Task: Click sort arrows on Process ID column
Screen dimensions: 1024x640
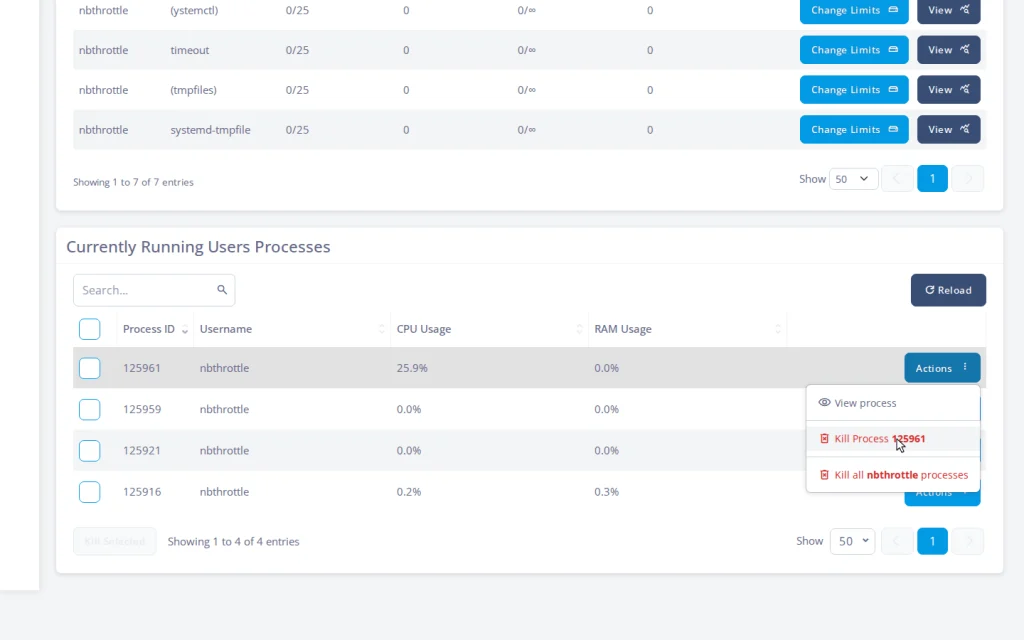Action: pyautogui.click(x=185, y=330)
